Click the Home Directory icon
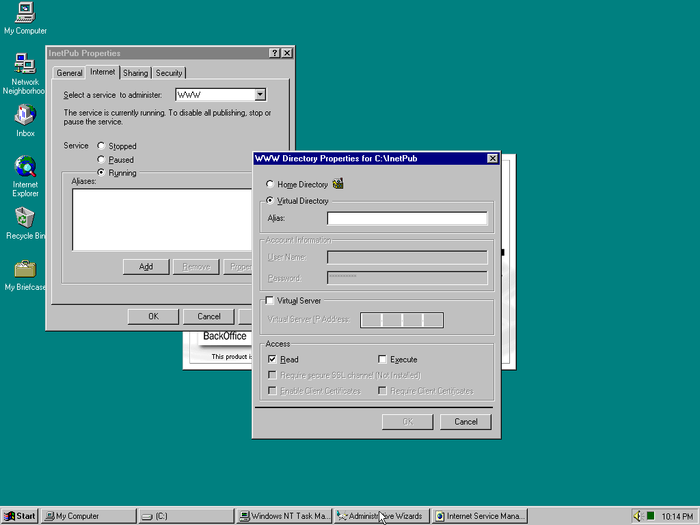 click(338, 184)
